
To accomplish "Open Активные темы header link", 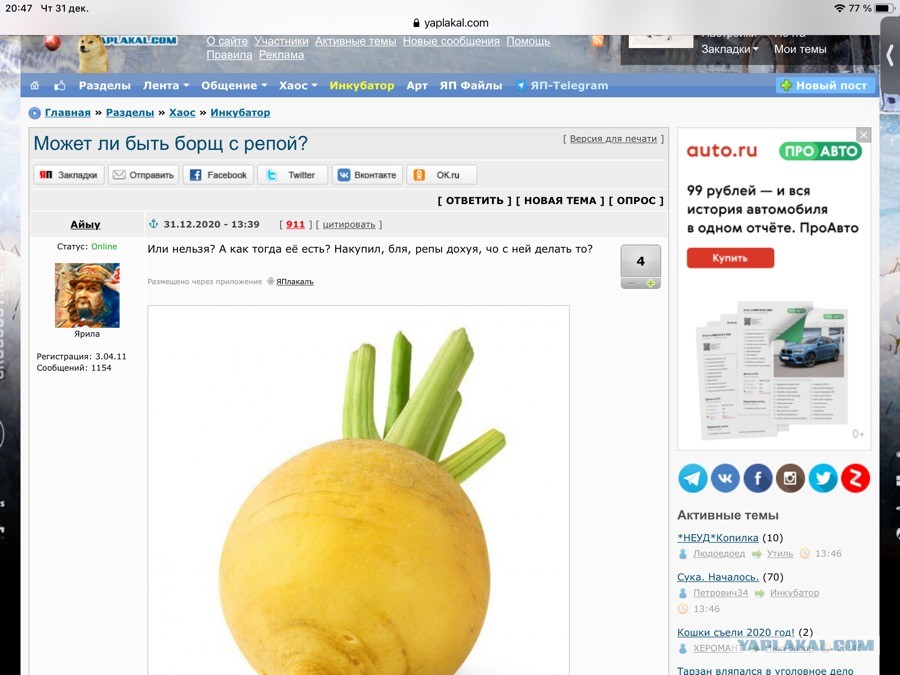I will (x=355, y=41).
